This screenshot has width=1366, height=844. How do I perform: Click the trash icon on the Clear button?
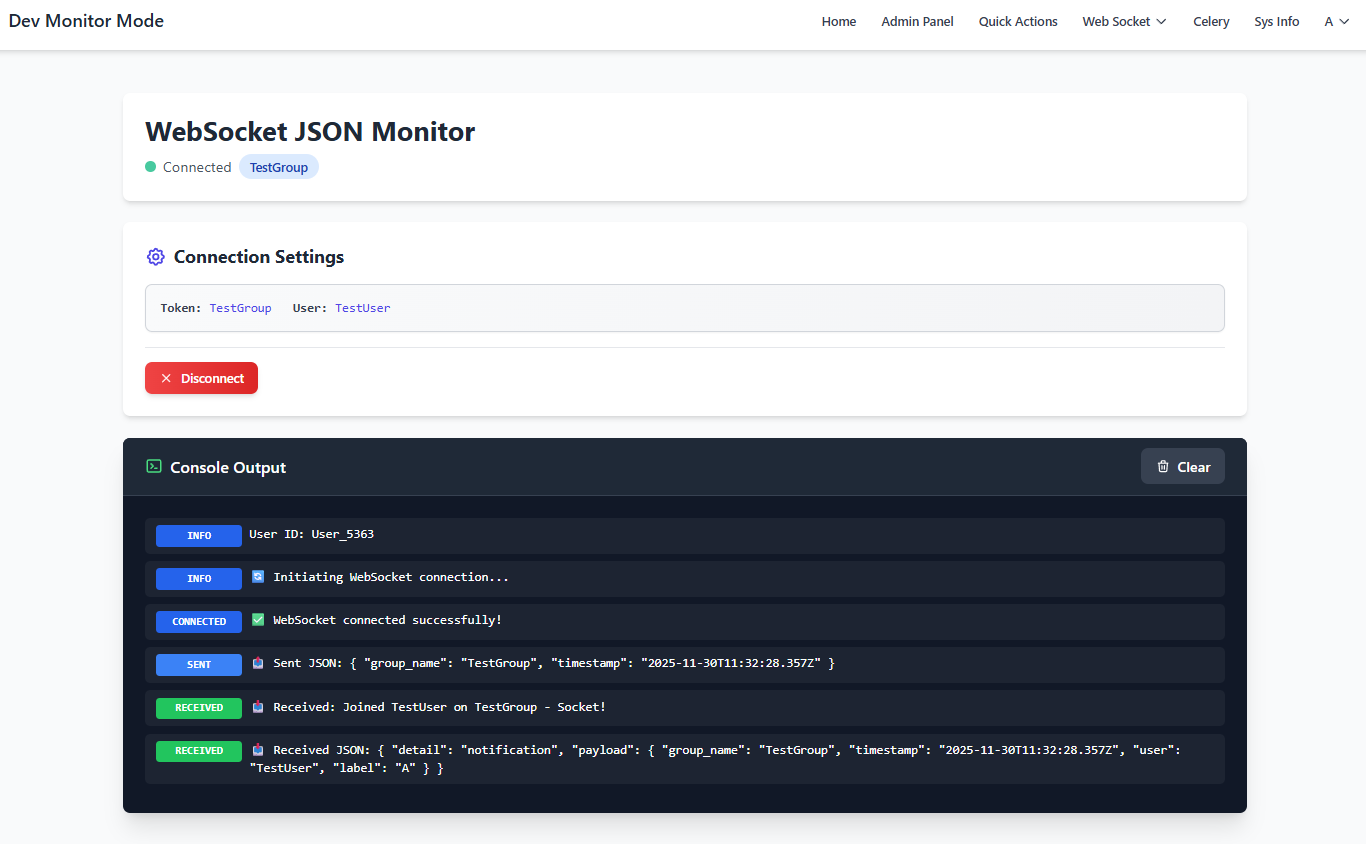[1162, 466]
